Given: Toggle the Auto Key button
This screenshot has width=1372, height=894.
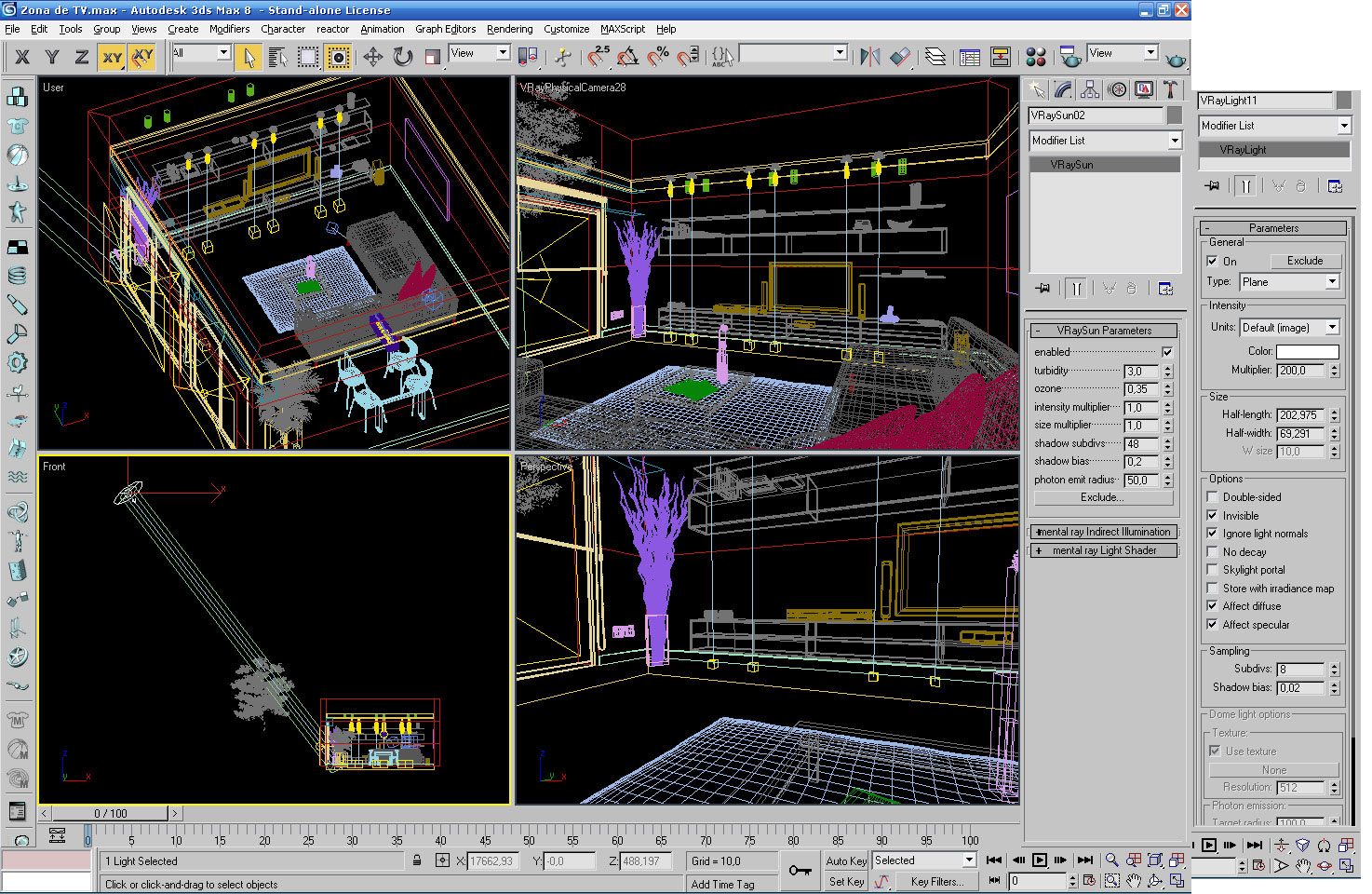Looking at the screenshot, I should tap(846, 861).
